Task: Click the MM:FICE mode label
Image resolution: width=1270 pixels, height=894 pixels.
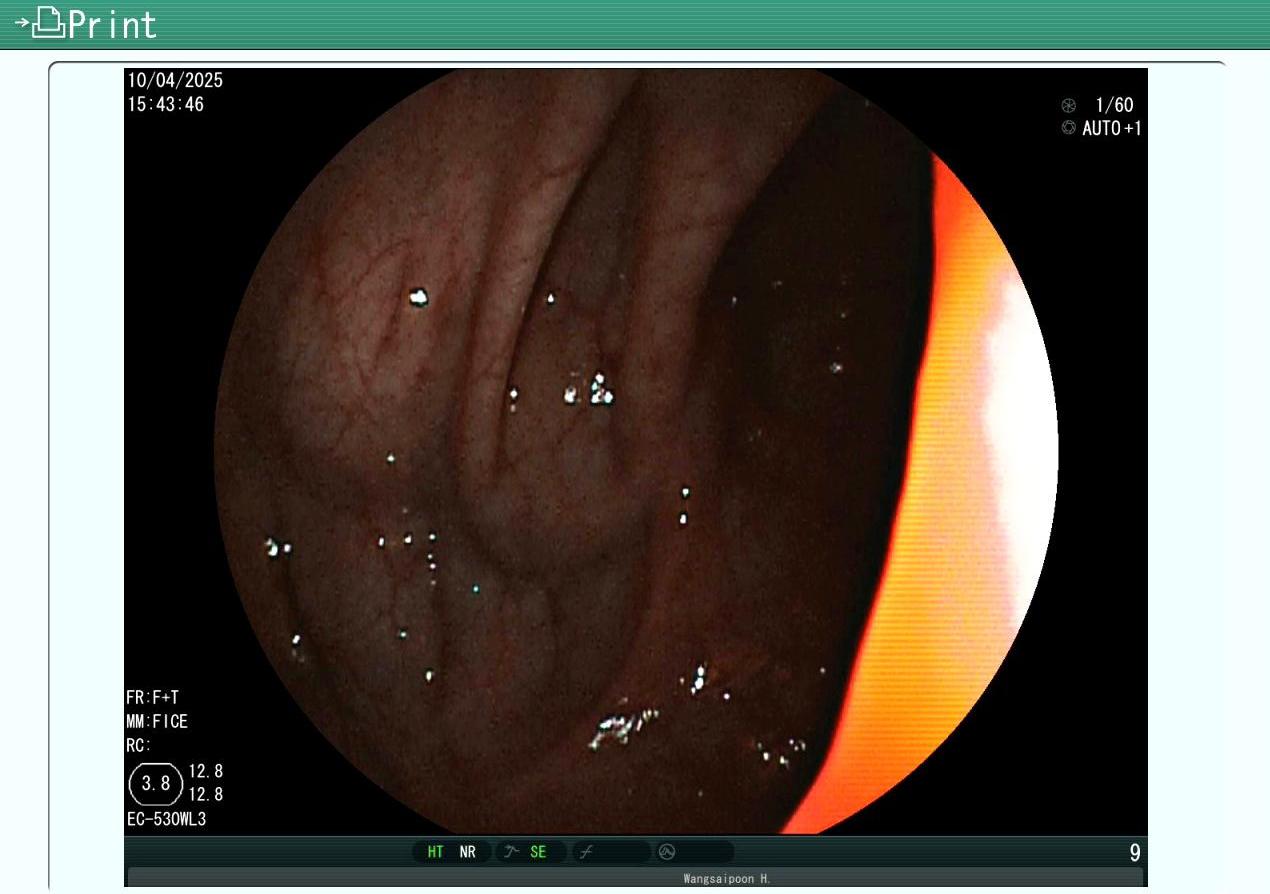Action: tap(157, 721)
